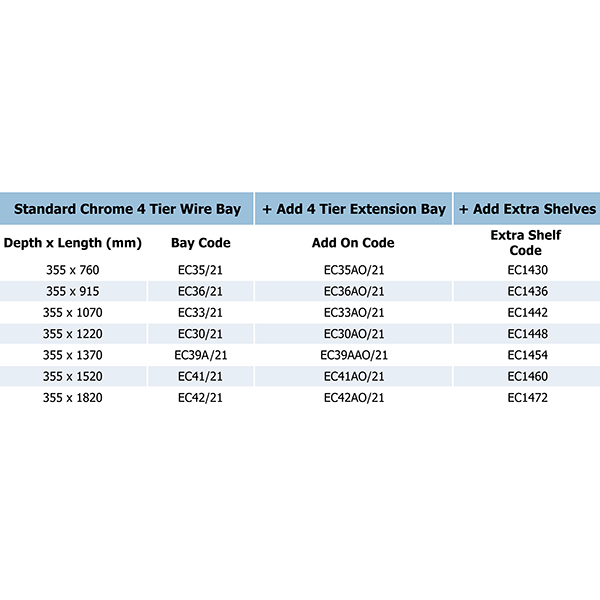The height and width of the screenshot is (600, 600).
Task: Select the 355 x 760 size cell
Action: (x=73, y=270)
